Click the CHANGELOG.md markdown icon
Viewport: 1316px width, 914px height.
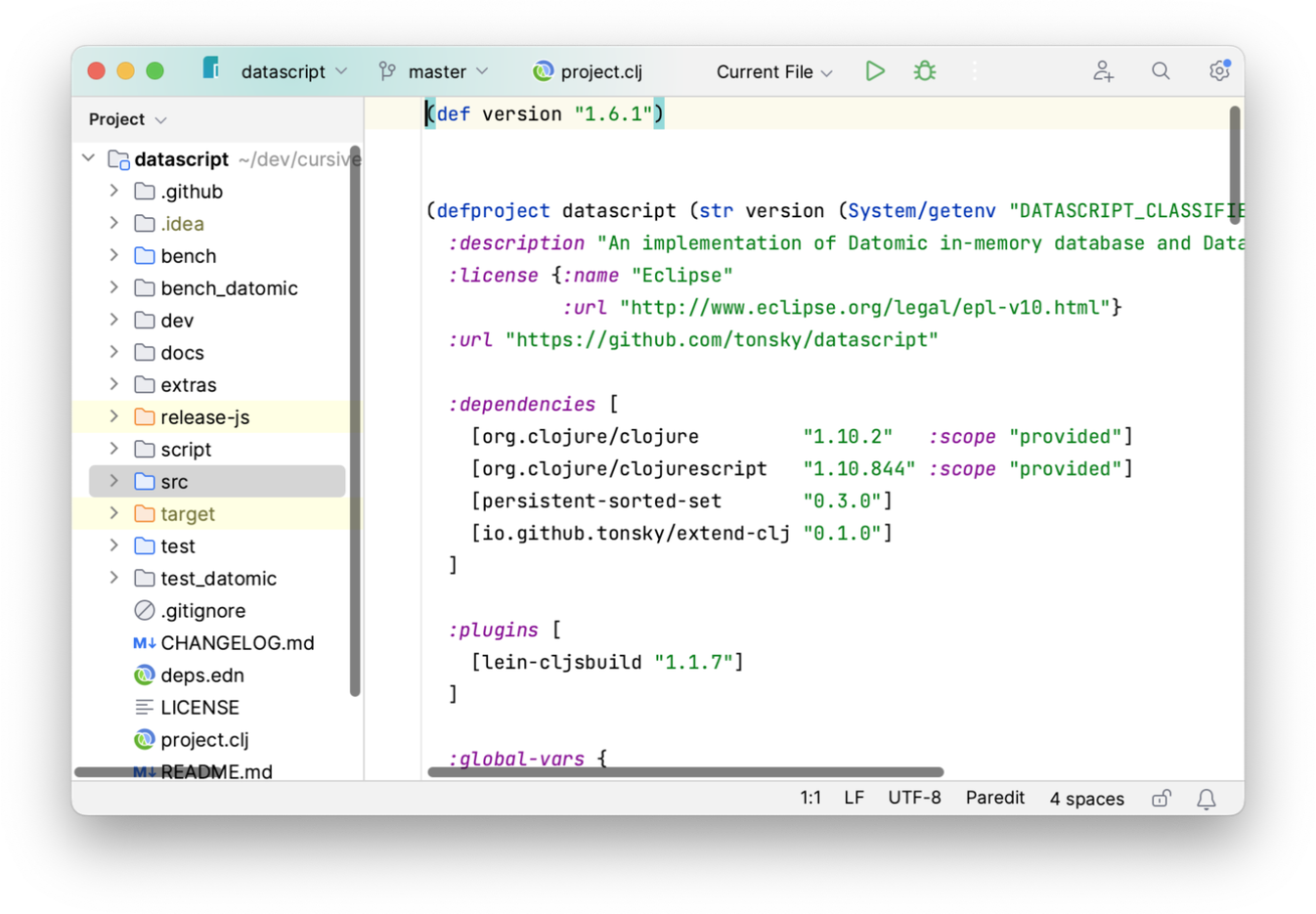pos(145,642)
